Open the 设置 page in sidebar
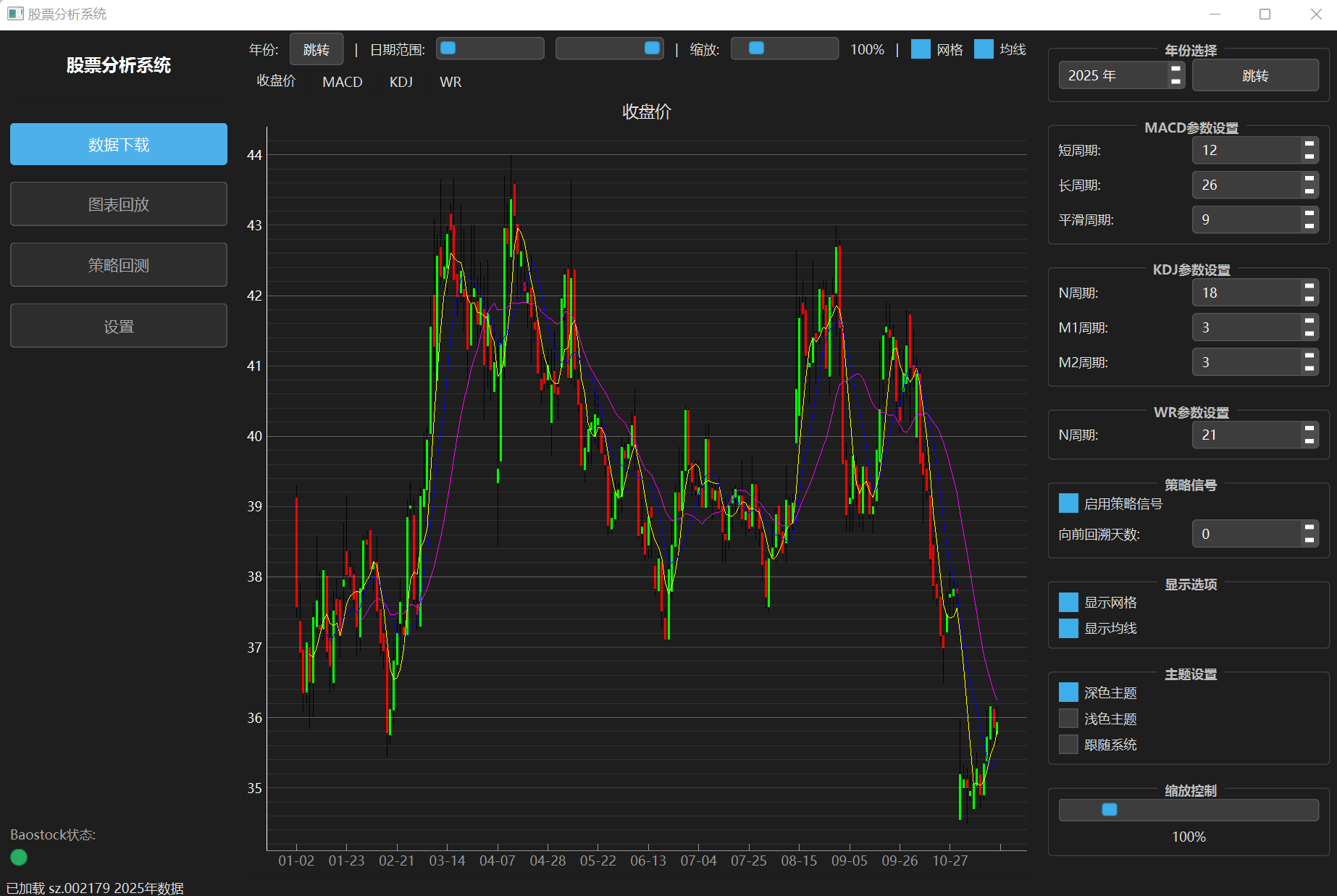This screenshot has height=896, width=1337. tap(119, 326)
